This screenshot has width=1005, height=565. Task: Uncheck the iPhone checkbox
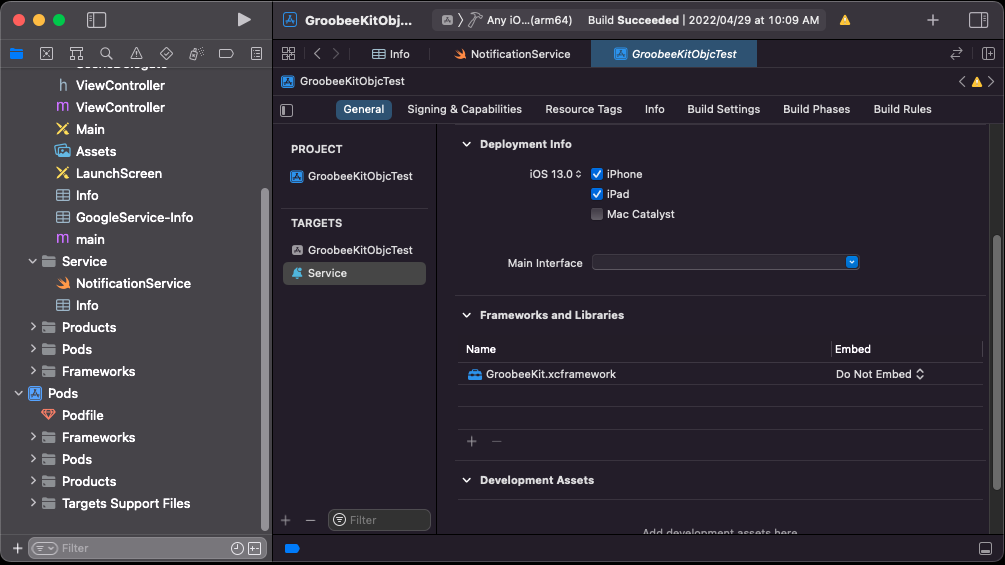[x=597, y=174]
